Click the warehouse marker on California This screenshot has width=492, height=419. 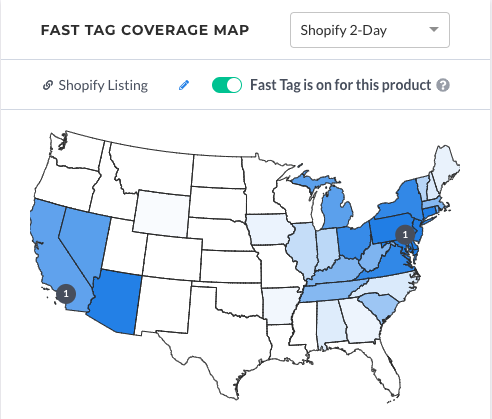tap(66, 294)
